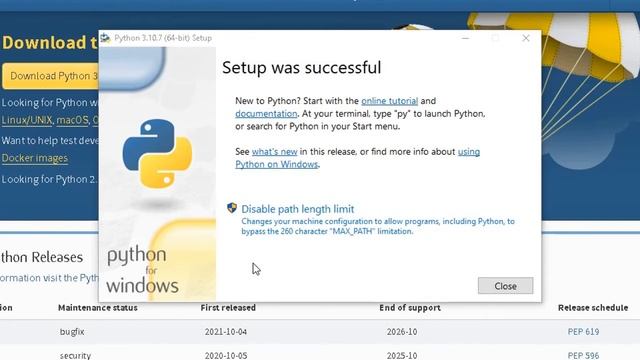Select the "security" status cell

coord(75,355)
